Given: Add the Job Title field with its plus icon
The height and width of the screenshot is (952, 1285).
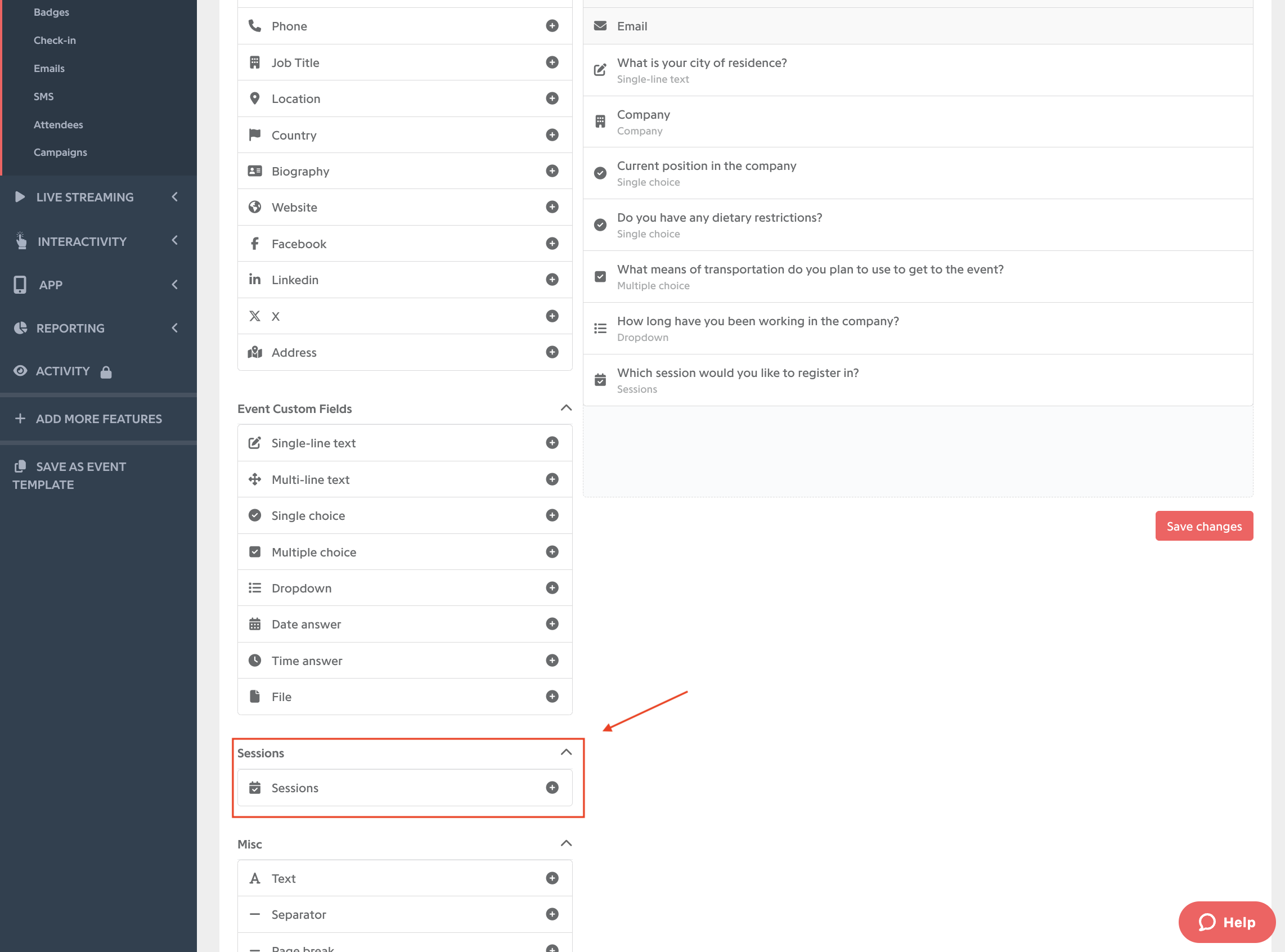Looking at the screenshot, I should point(552,62).
